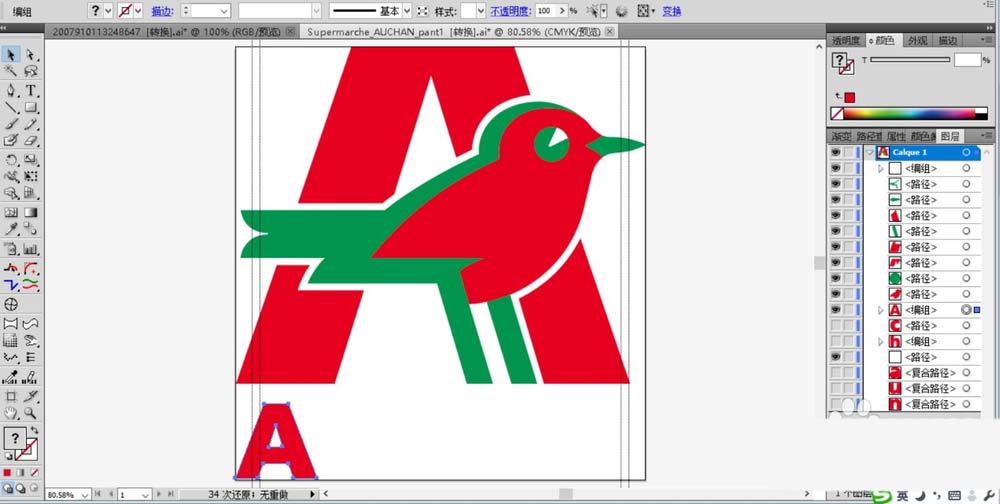Choose the Free Transform tool

point(31,176)
